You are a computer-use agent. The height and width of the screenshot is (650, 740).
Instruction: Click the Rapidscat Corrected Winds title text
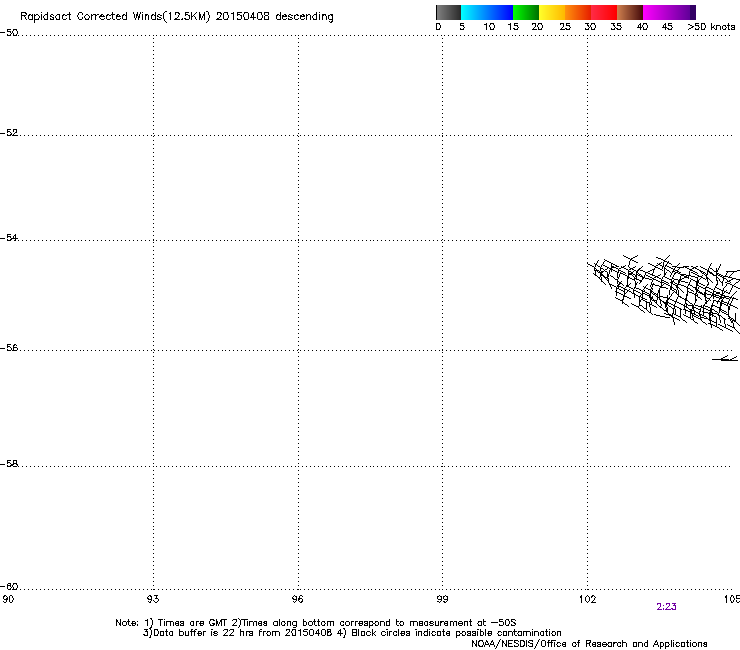click(x=177, y=17)
